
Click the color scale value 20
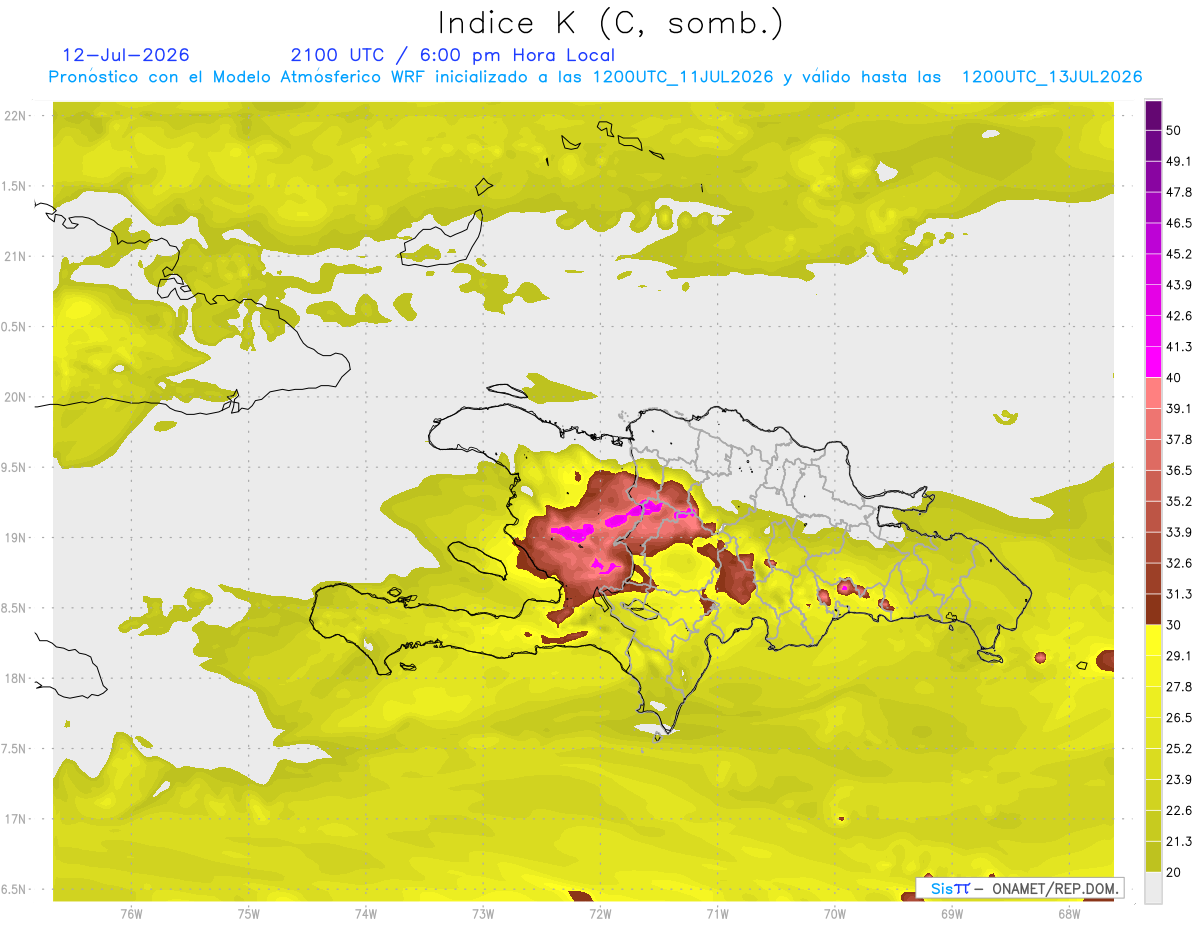coord(1174,872)
